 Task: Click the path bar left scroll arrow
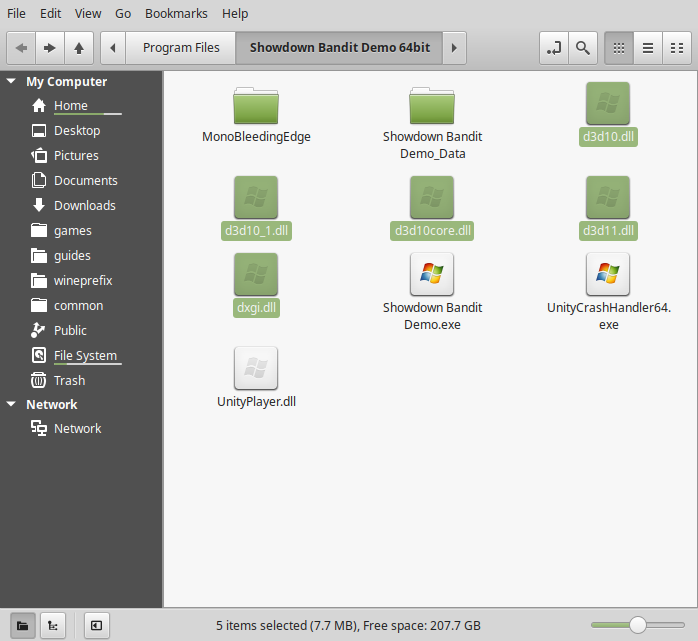pos(113,48)
